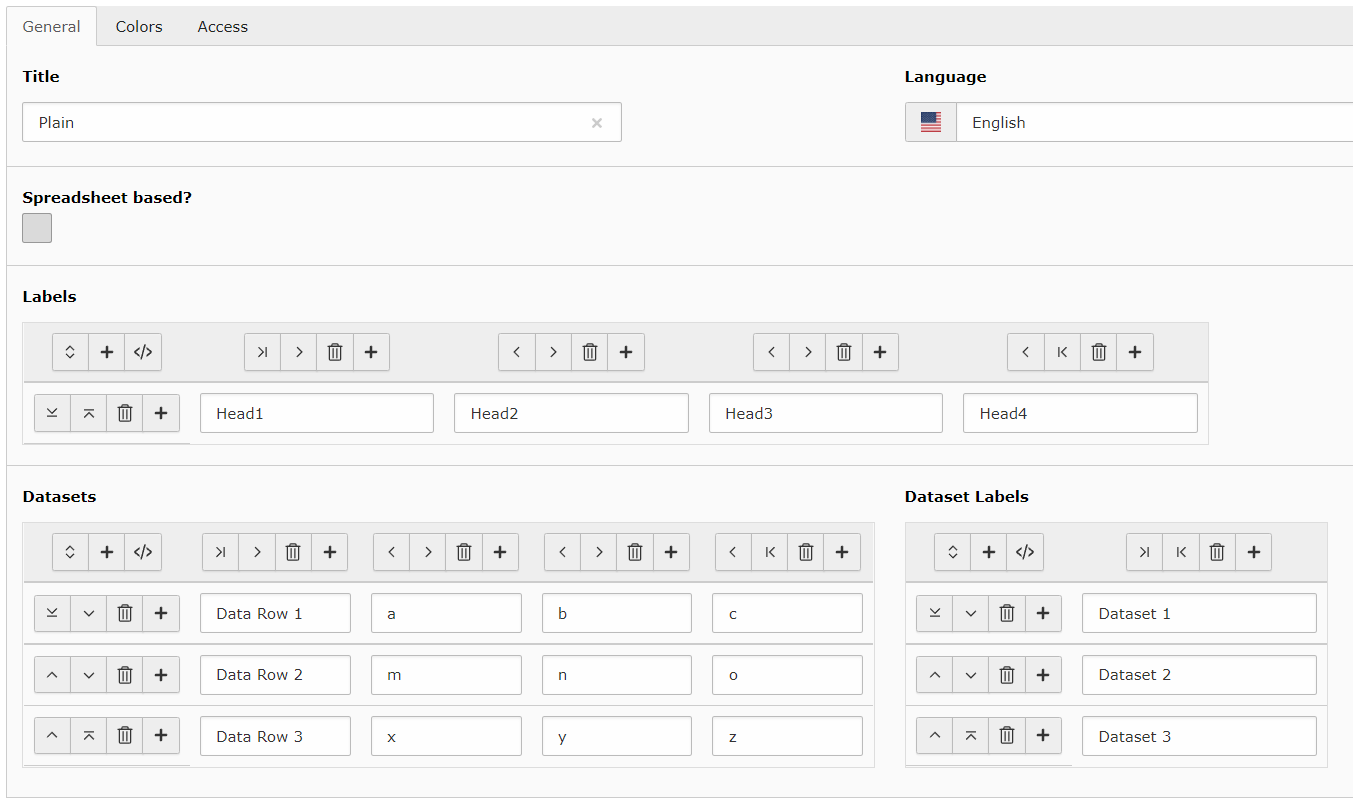Delete Data Row 2
1353x809 pixels.
click(124, 675)
